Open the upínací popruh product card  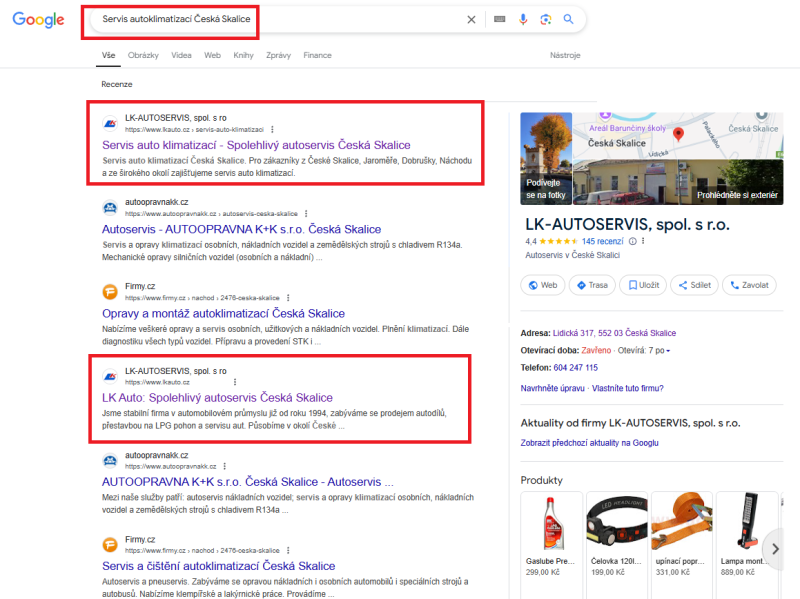(x=682, y=545)
